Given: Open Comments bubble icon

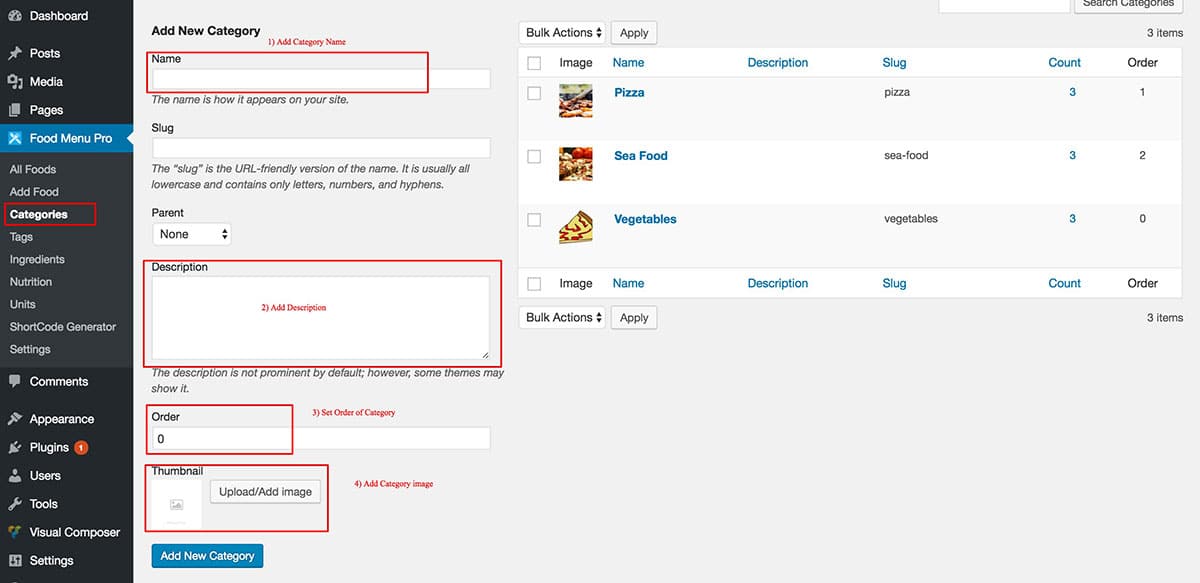Looking at the screenshot, I should (x=15, y=381).
